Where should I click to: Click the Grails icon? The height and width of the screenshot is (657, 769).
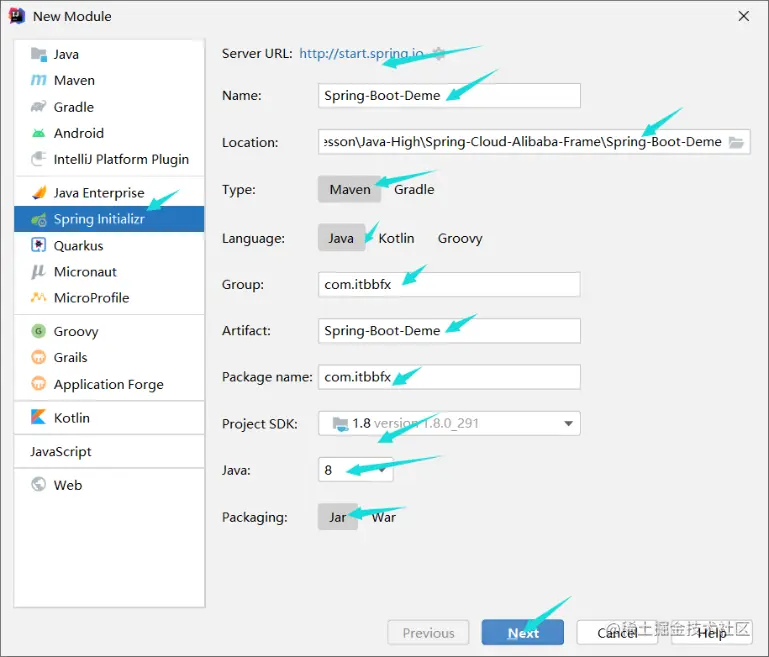coord(39,357)
